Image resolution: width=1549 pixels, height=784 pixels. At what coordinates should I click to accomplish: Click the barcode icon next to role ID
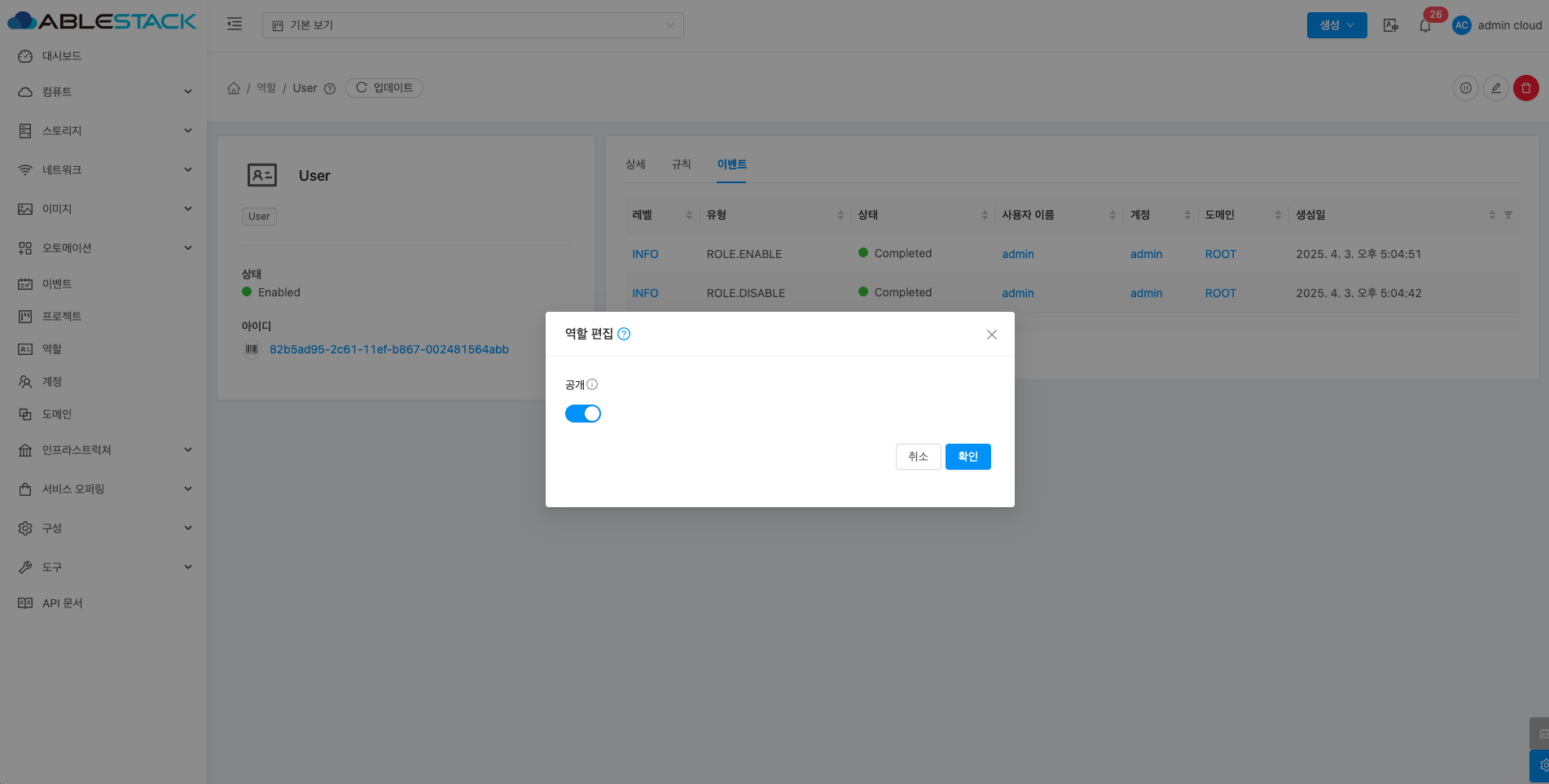tap(252, 349)
